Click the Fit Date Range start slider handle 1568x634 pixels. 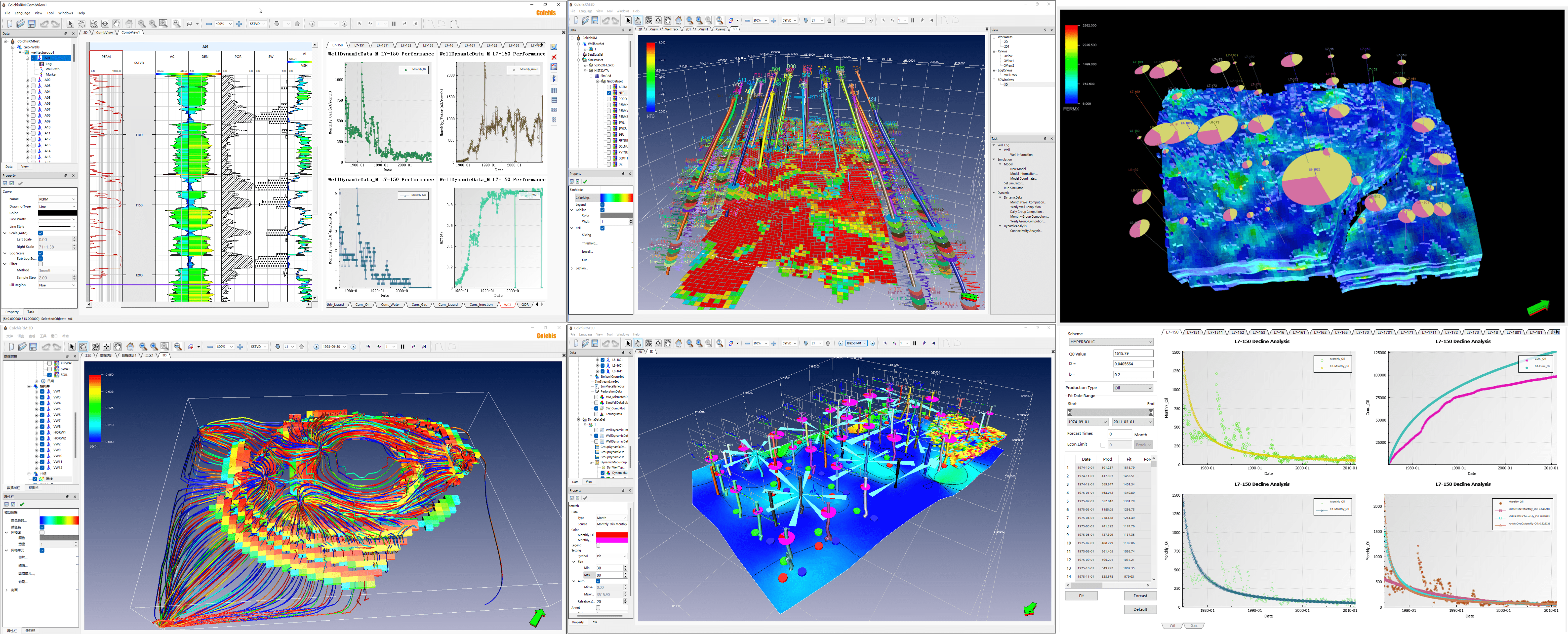(x=1070, y=413)
